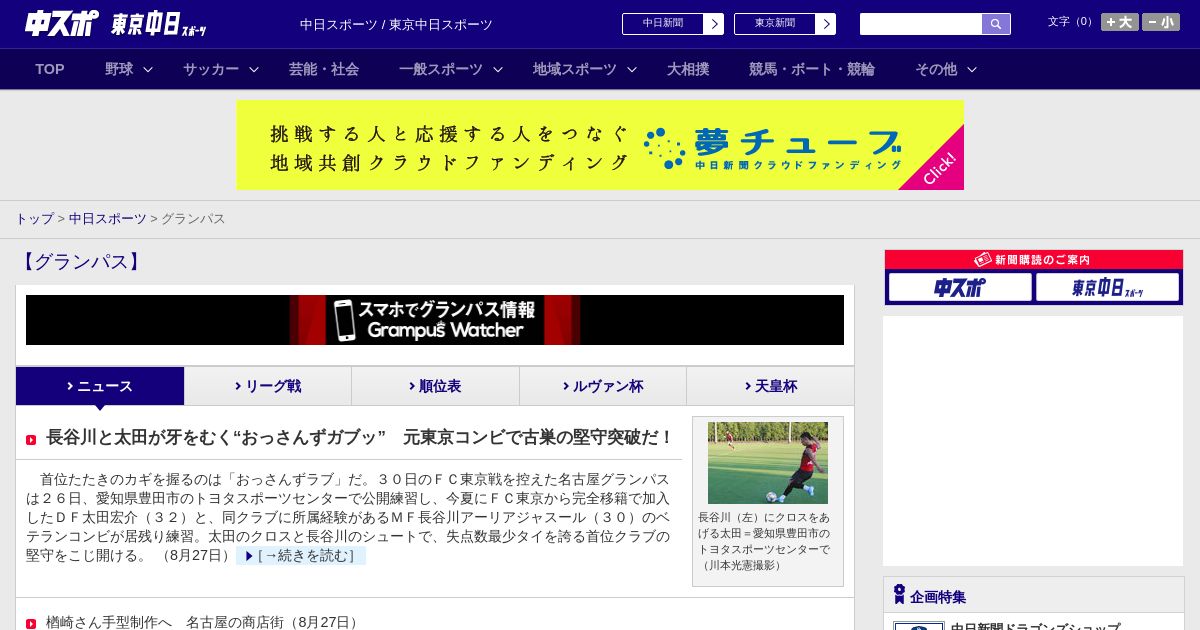1200x630 pixels.
Task: Click the →続きを読む link
Action: pos(301,556)
